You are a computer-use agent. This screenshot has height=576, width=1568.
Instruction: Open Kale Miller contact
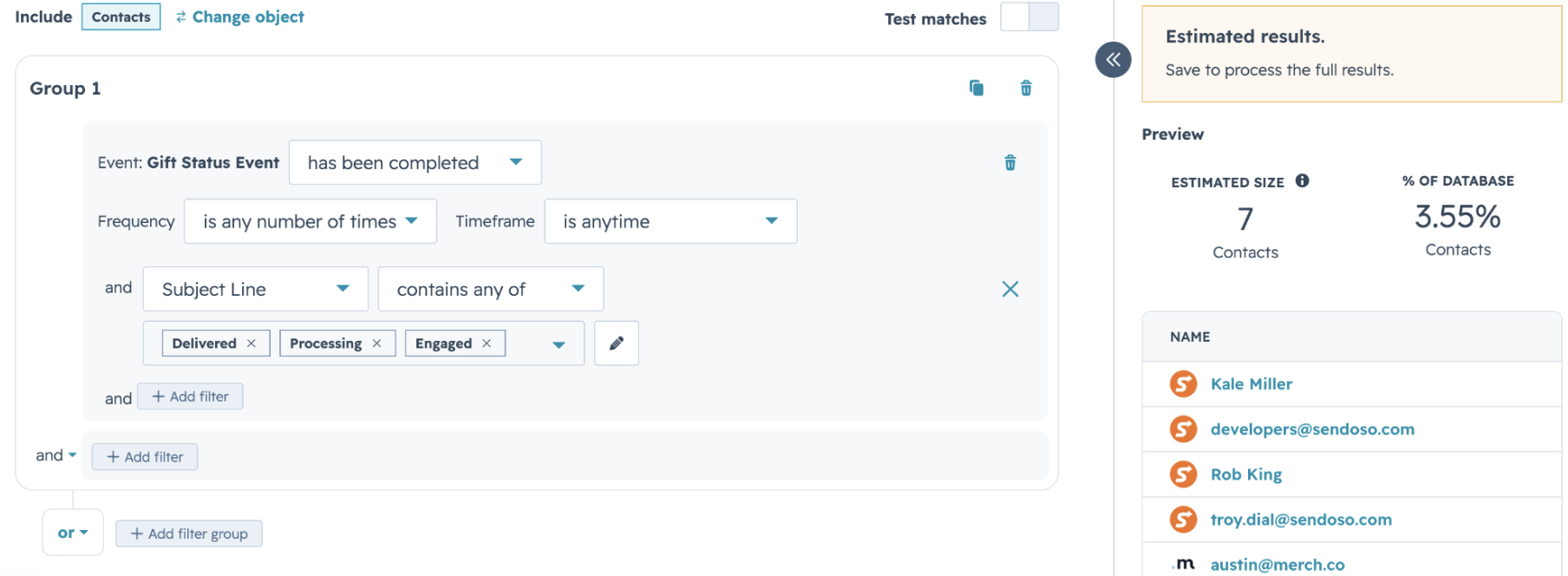[1251, 383]
